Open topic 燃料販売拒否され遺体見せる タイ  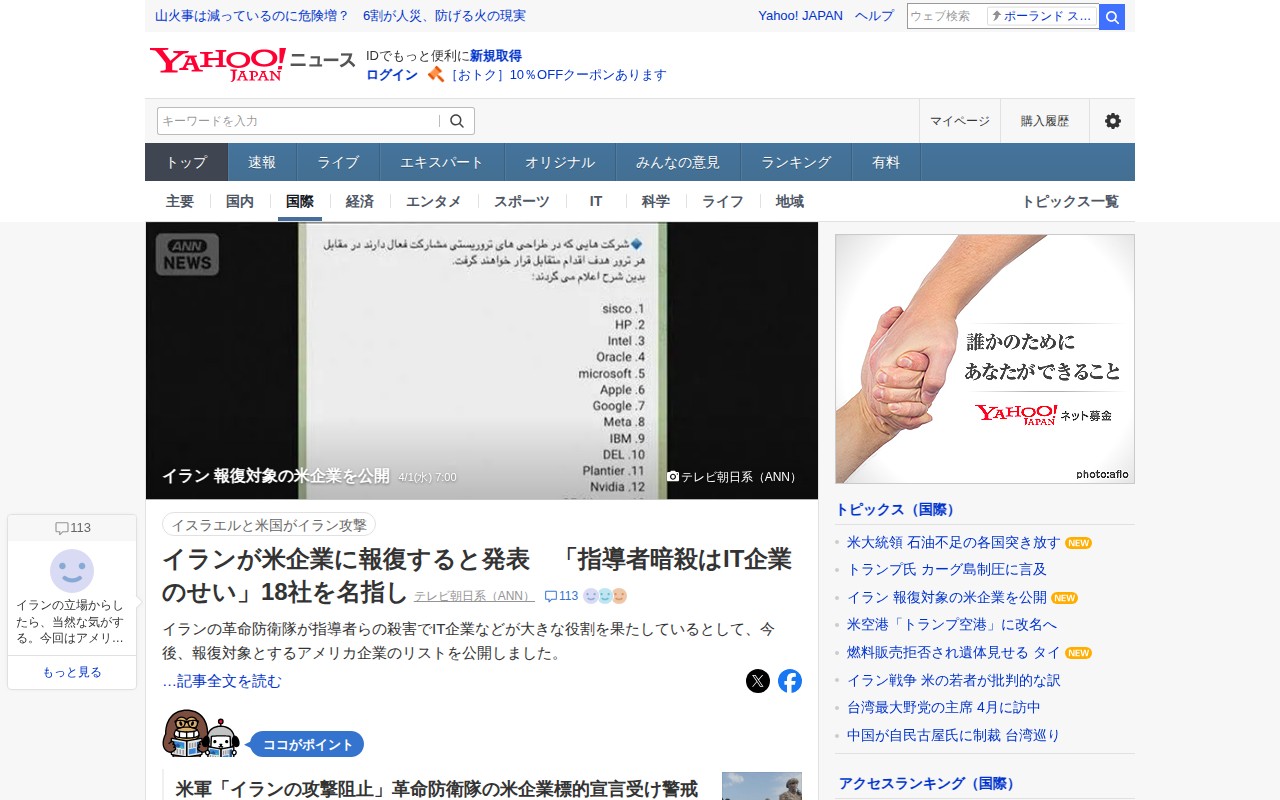pos(954,653)
